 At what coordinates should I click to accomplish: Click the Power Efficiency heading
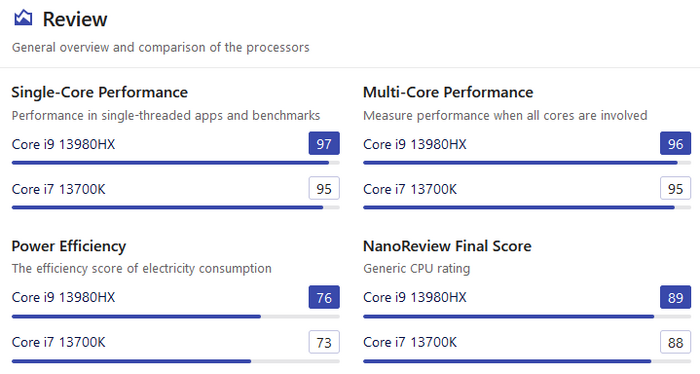point(69,246)
